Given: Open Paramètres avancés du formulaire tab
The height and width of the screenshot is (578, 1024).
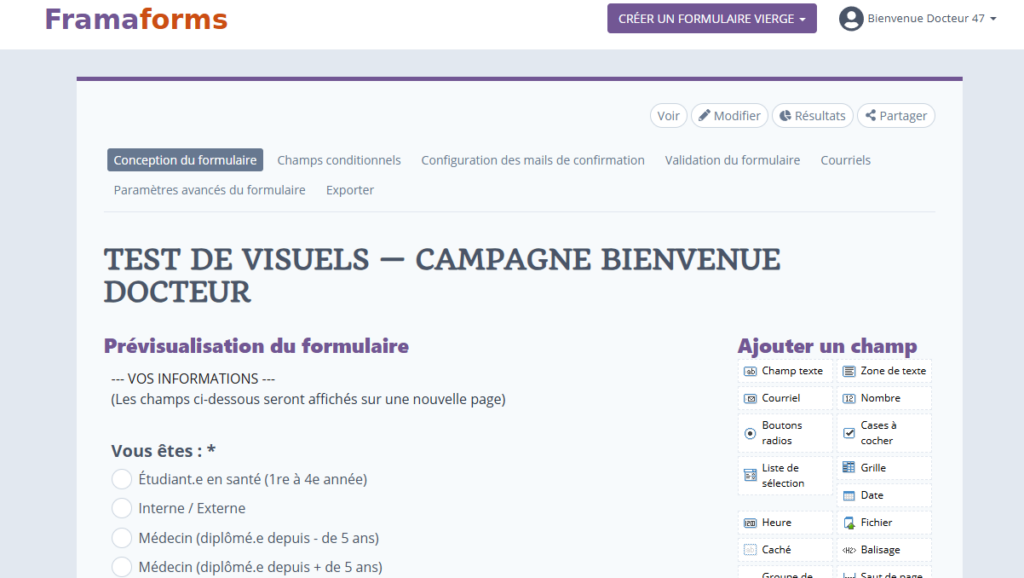Looking at the screenshot, I should 210,190.
